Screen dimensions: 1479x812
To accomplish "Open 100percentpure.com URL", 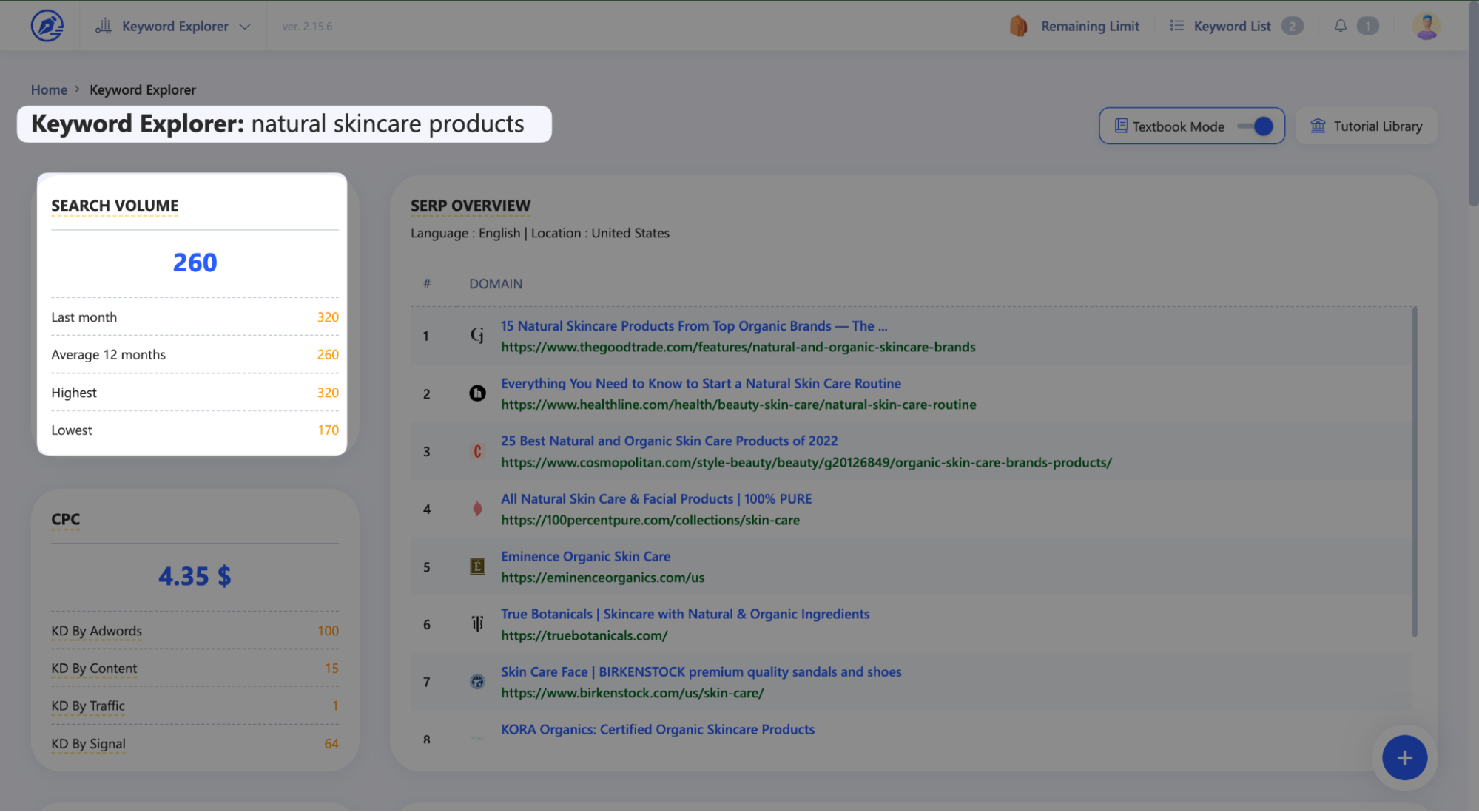I will point(650,520).
